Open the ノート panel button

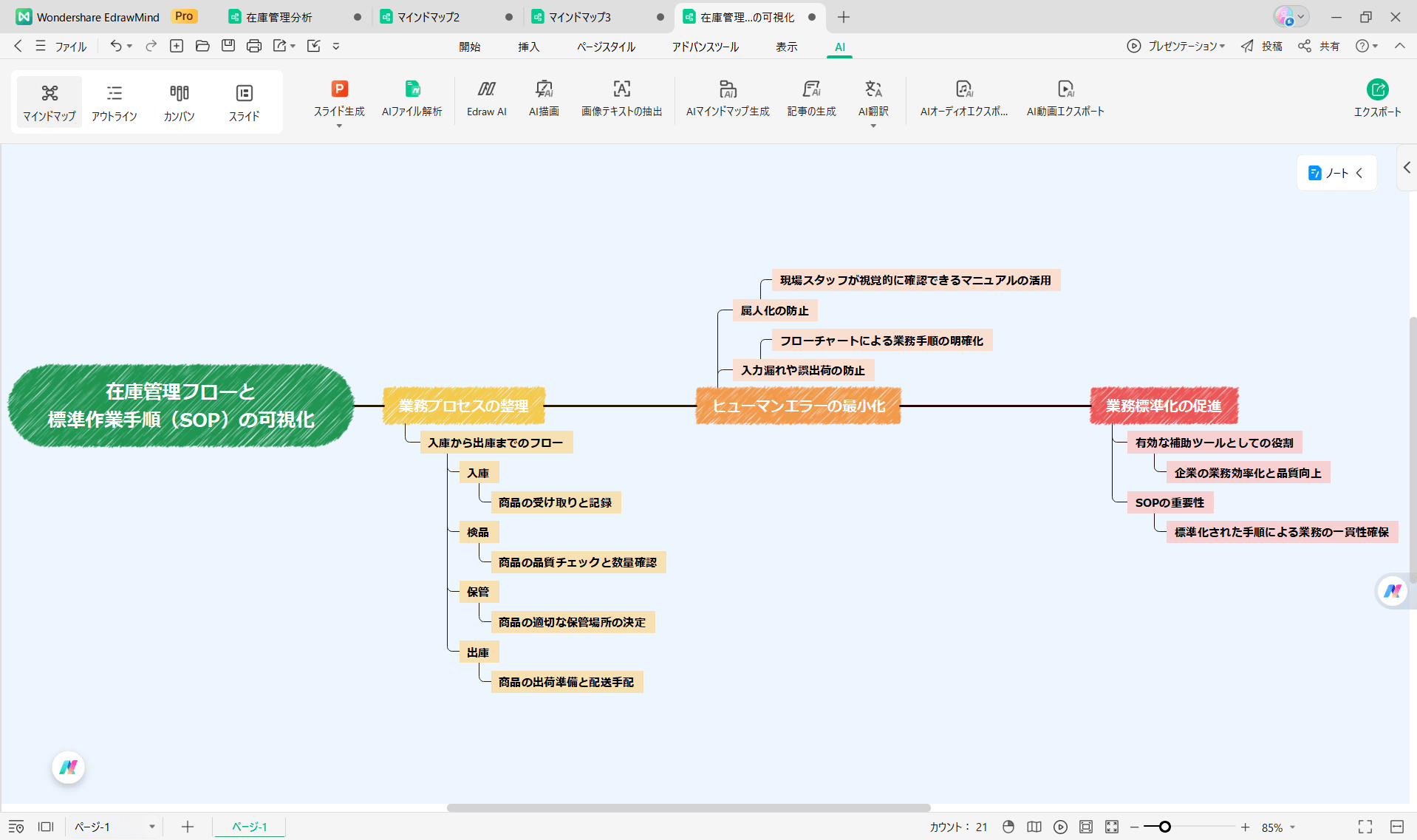pos(1336,173)
